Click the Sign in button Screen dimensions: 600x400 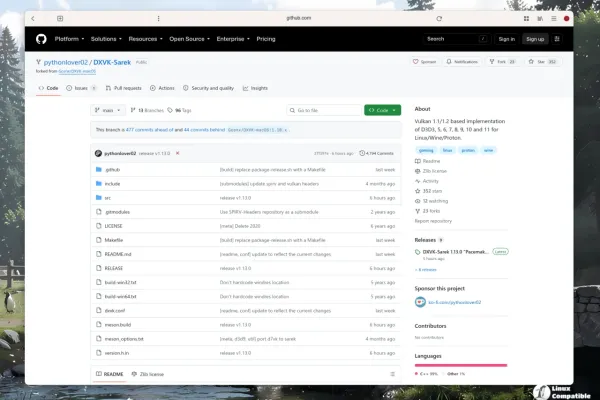pos(507,39)
